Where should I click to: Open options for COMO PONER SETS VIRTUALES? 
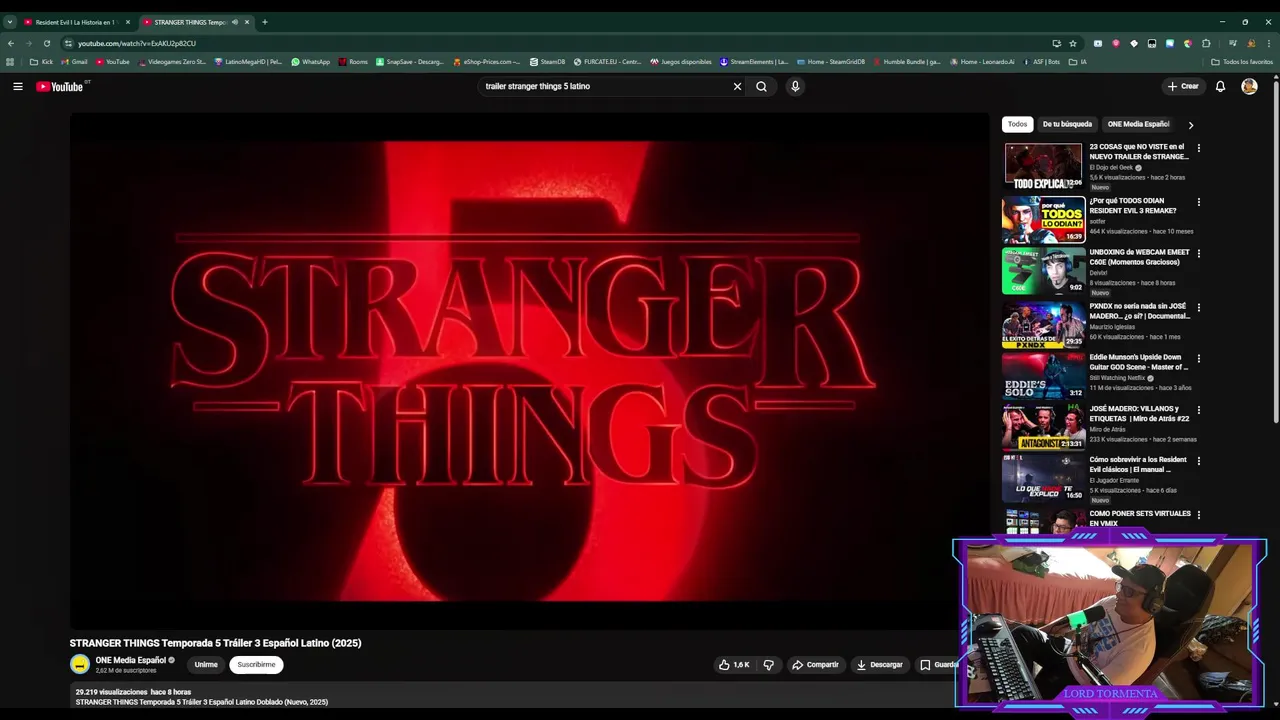pyautogui.click(x=1198, y=515)
